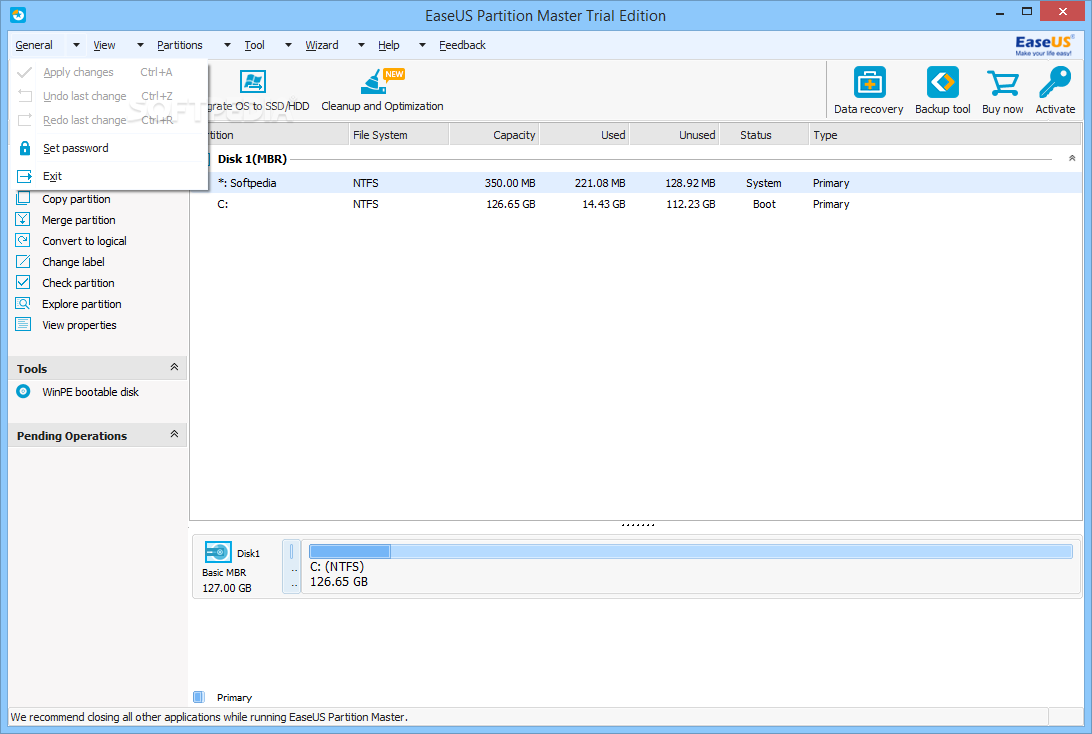Viewport: 1092px width, 734px height.
Task: Sort by File System column header
Action: pyautogui.click(x=398, y=135)
